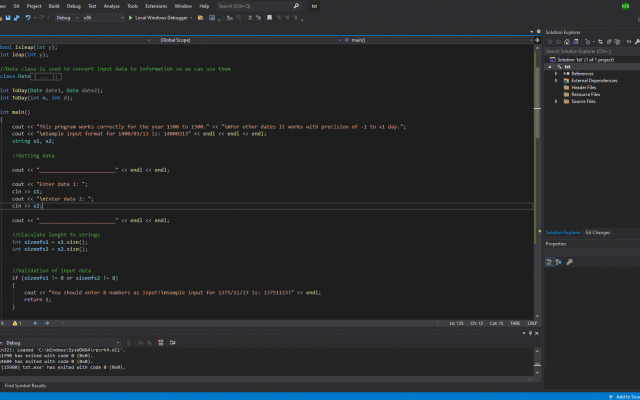Click the Property Pages wrench in Properties

click(x=570, y=262)
